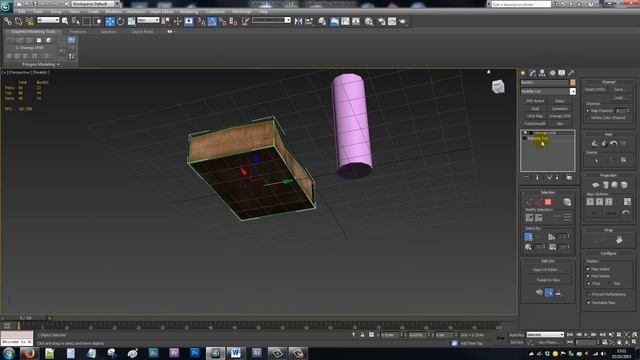Screen dimensions: 640x360
Task: Select Editable Poly in modifier stack
Action: pyautogui.click(x=538, y=138)
